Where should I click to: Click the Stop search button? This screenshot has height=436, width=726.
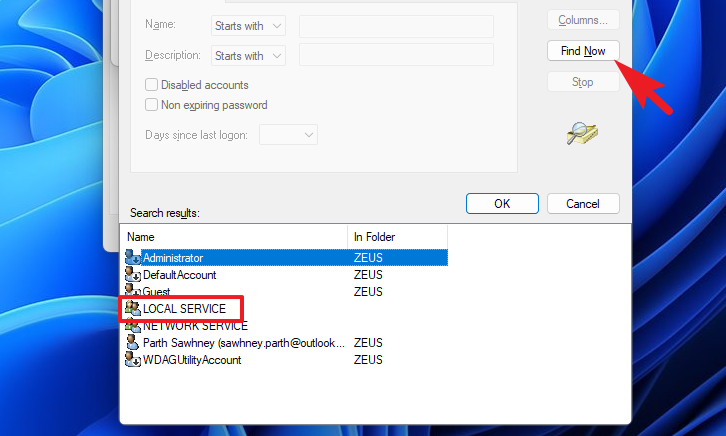(x=583, y=82)
